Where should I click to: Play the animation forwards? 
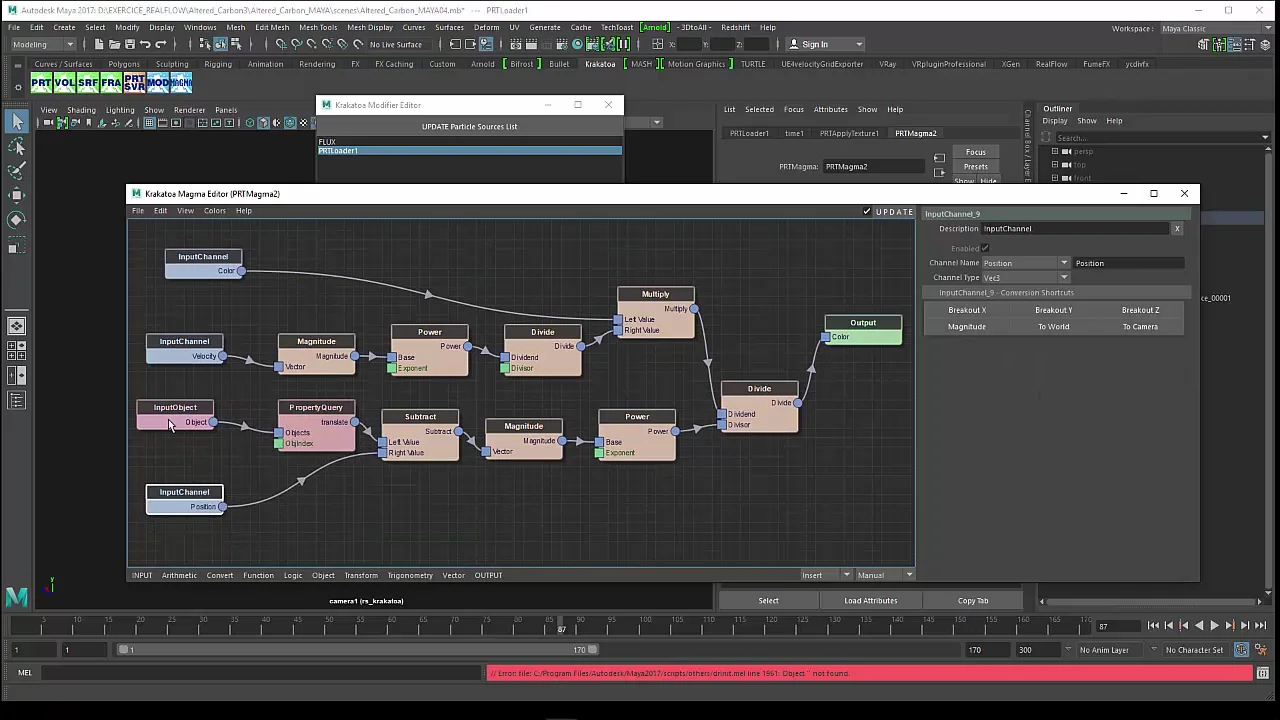click(x=1214, y=626)
